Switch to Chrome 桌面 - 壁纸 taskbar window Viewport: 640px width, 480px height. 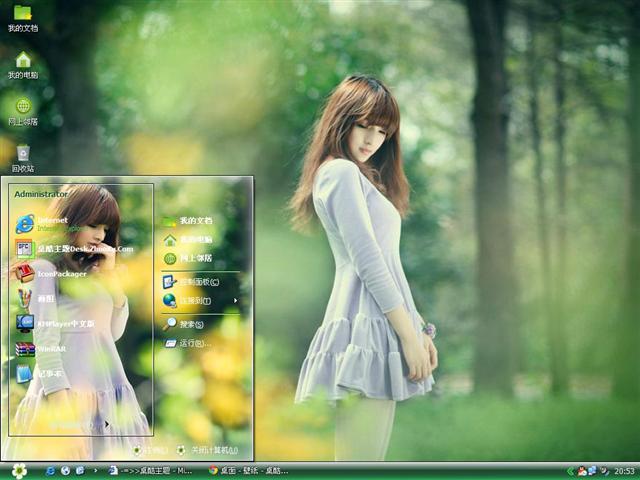click(x=248, y=471)
